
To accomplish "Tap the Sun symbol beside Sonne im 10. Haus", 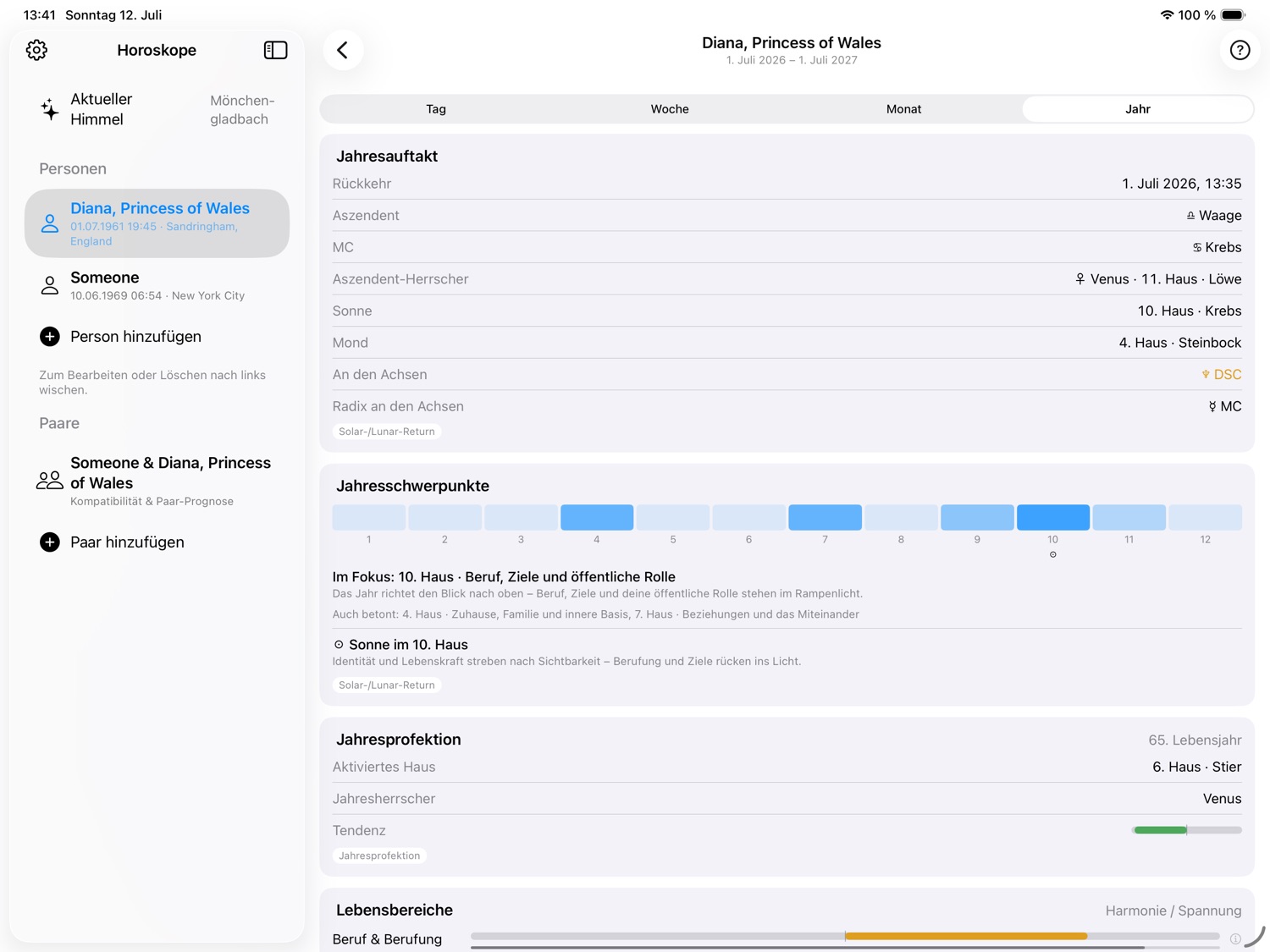I will (339, 645).
